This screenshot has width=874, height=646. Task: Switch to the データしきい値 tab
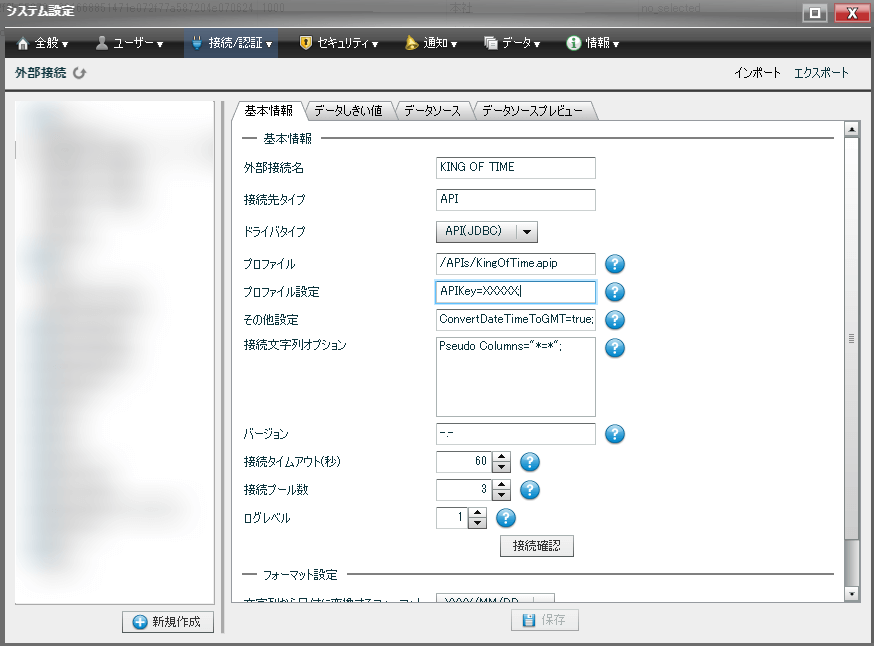coord(348,111)
